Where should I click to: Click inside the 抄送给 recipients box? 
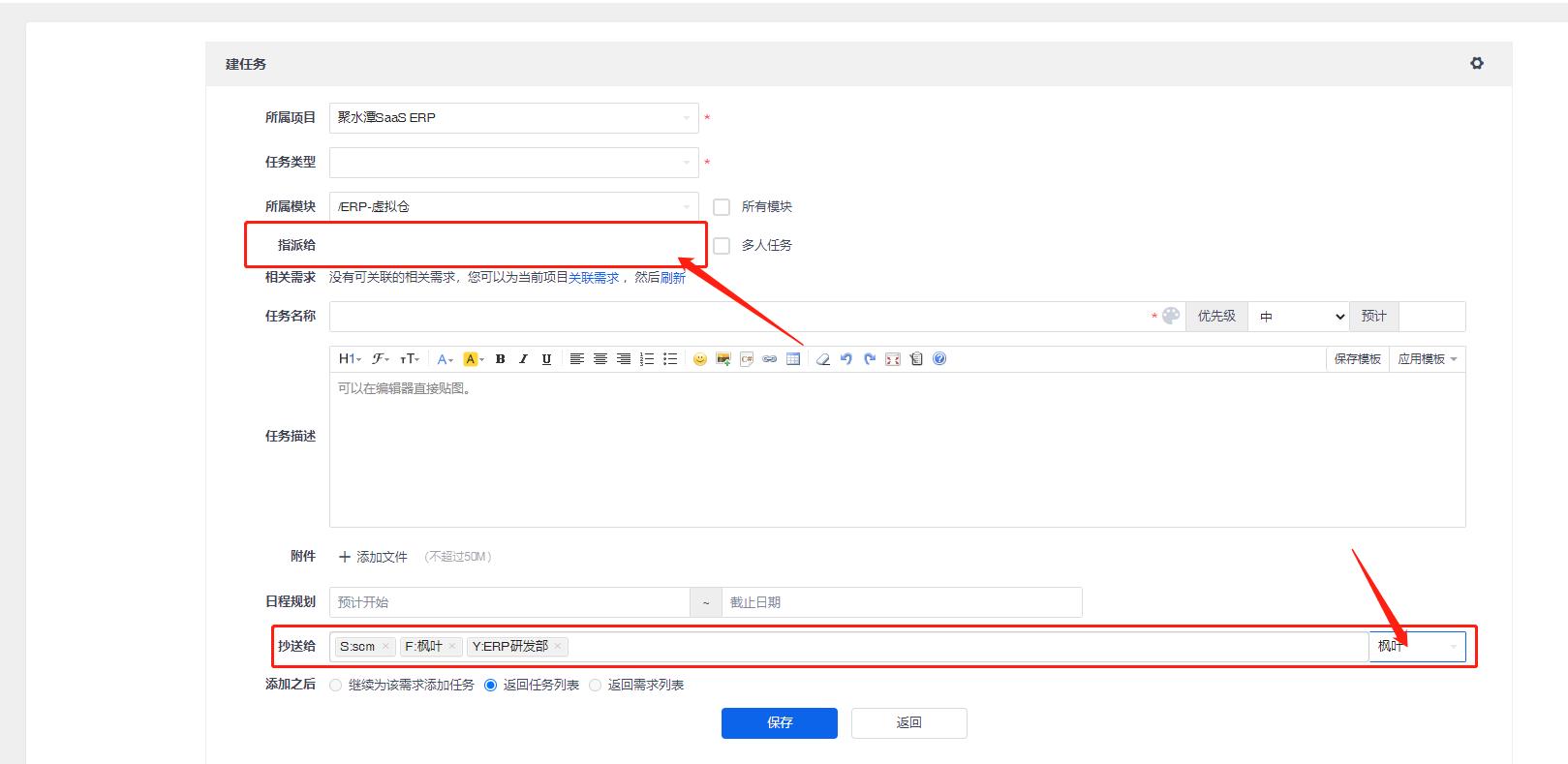pyautogui.click(x=848, y=647)
